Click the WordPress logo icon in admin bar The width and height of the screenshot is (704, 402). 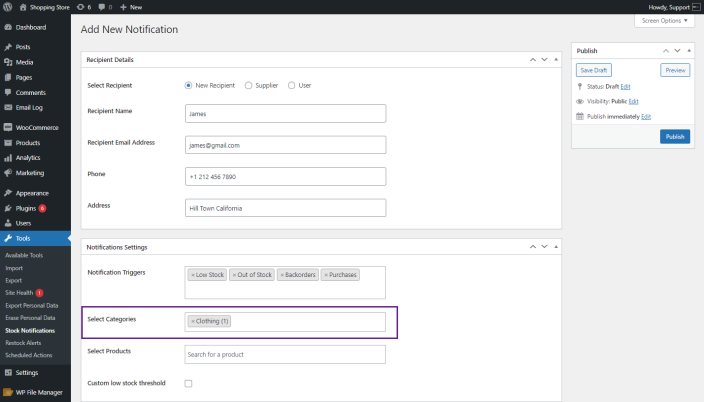[x=8, y=6]
